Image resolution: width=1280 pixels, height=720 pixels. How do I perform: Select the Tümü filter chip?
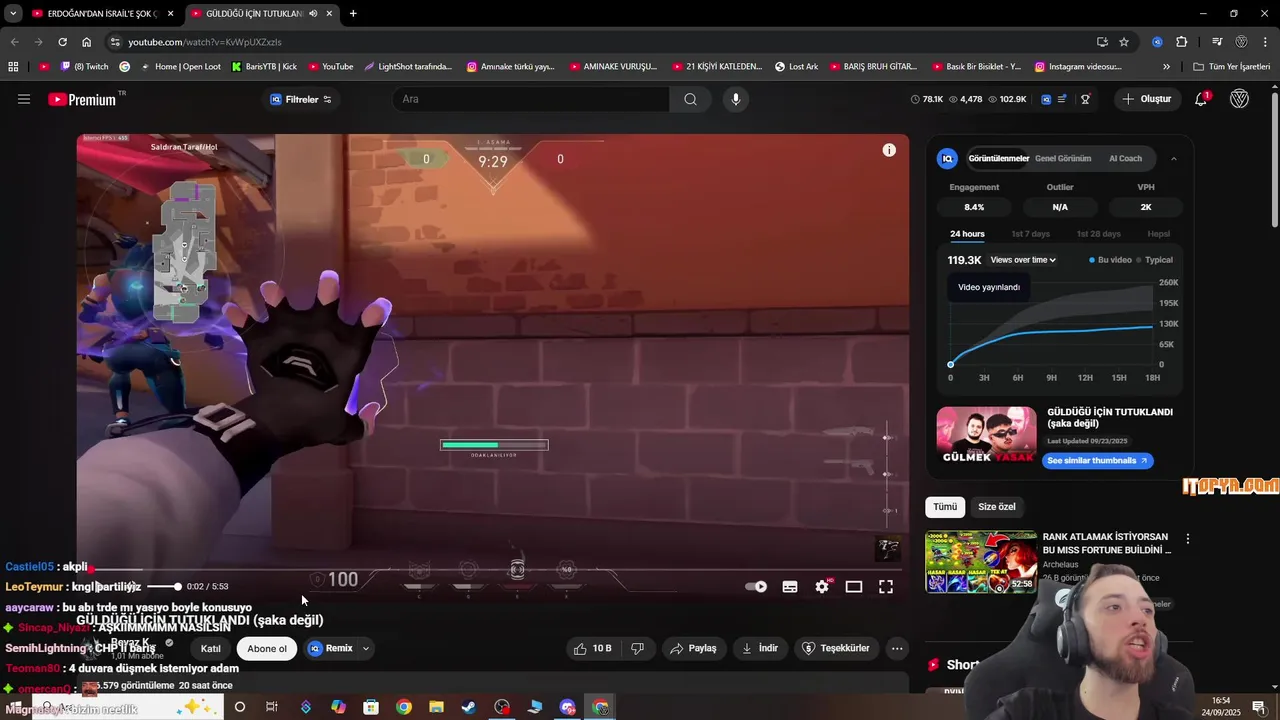945,507
